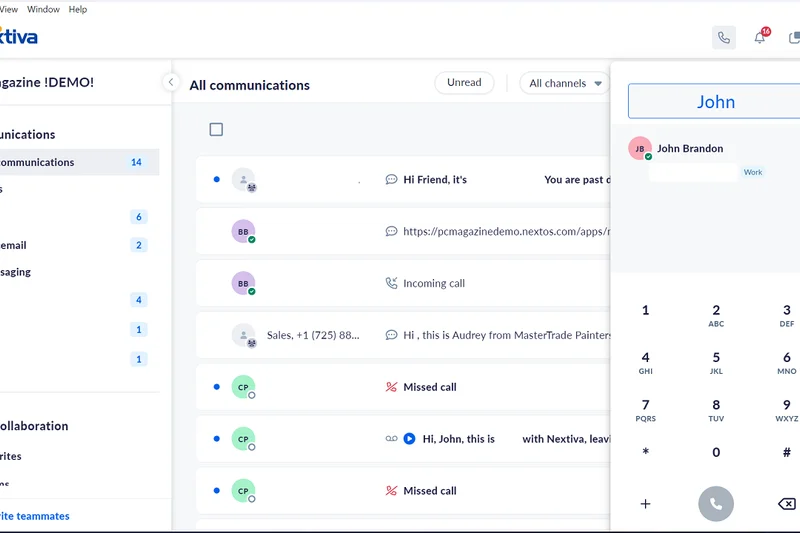Collapse the left sidebar with chevron

tap(171, 82)
